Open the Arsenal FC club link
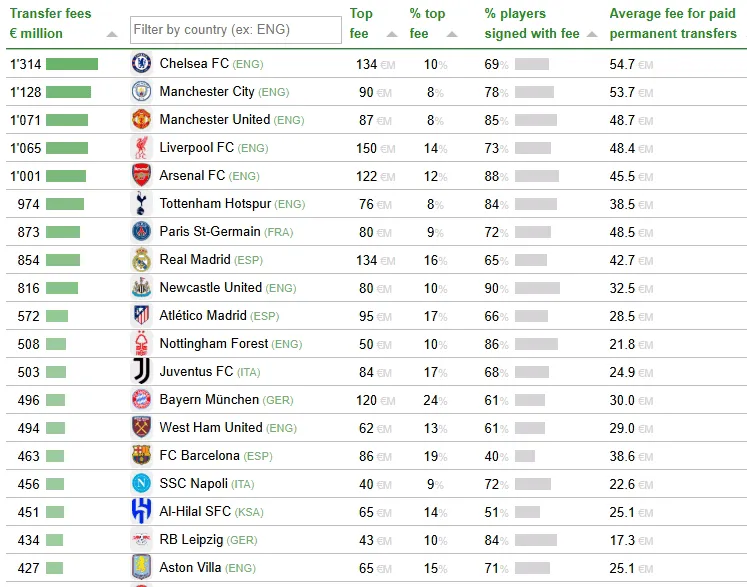 pyautogui.click(x=193, y=176)
